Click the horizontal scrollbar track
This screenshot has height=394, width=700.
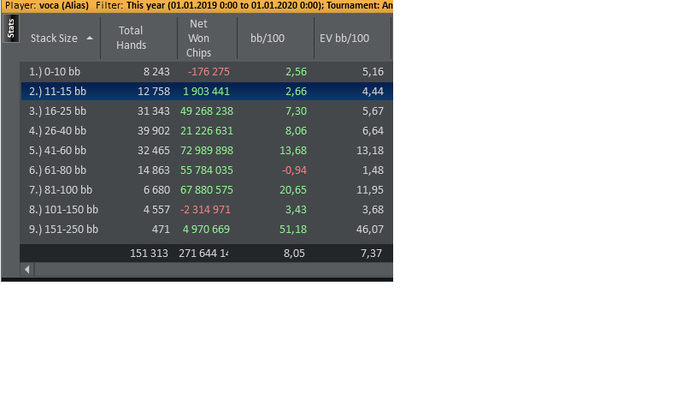[x=213, y=269]
